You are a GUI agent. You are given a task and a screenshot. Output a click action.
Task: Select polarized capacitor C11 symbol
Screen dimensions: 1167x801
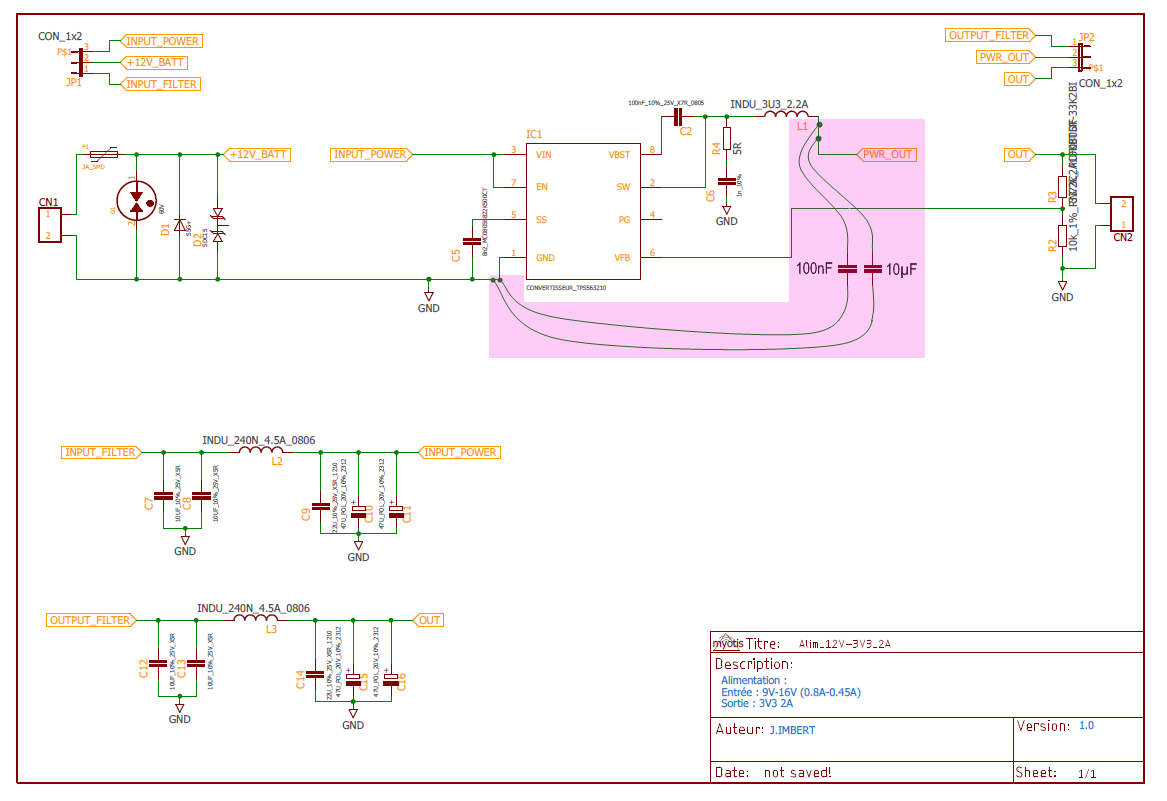tap(397, 510)
